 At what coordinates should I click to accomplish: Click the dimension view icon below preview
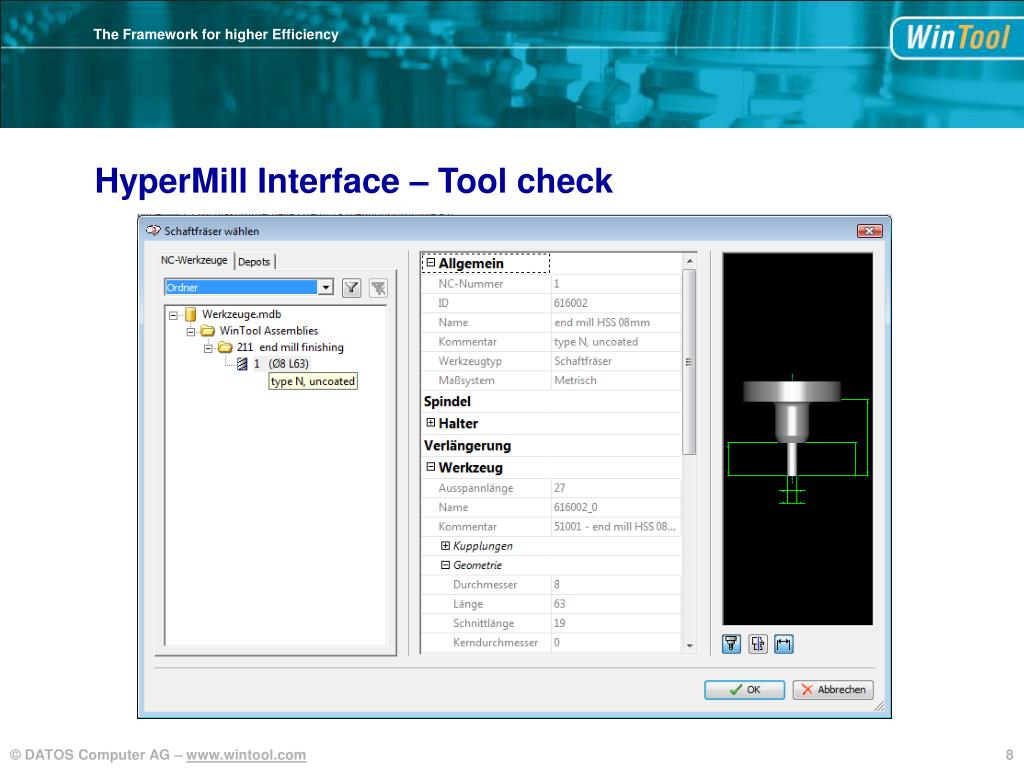pos(784,644)
